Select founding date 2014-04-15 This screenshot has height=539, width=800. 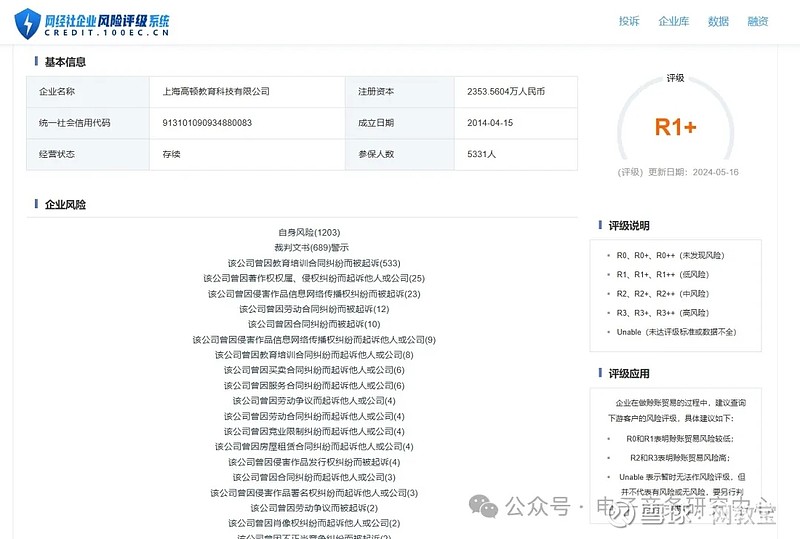490,123
